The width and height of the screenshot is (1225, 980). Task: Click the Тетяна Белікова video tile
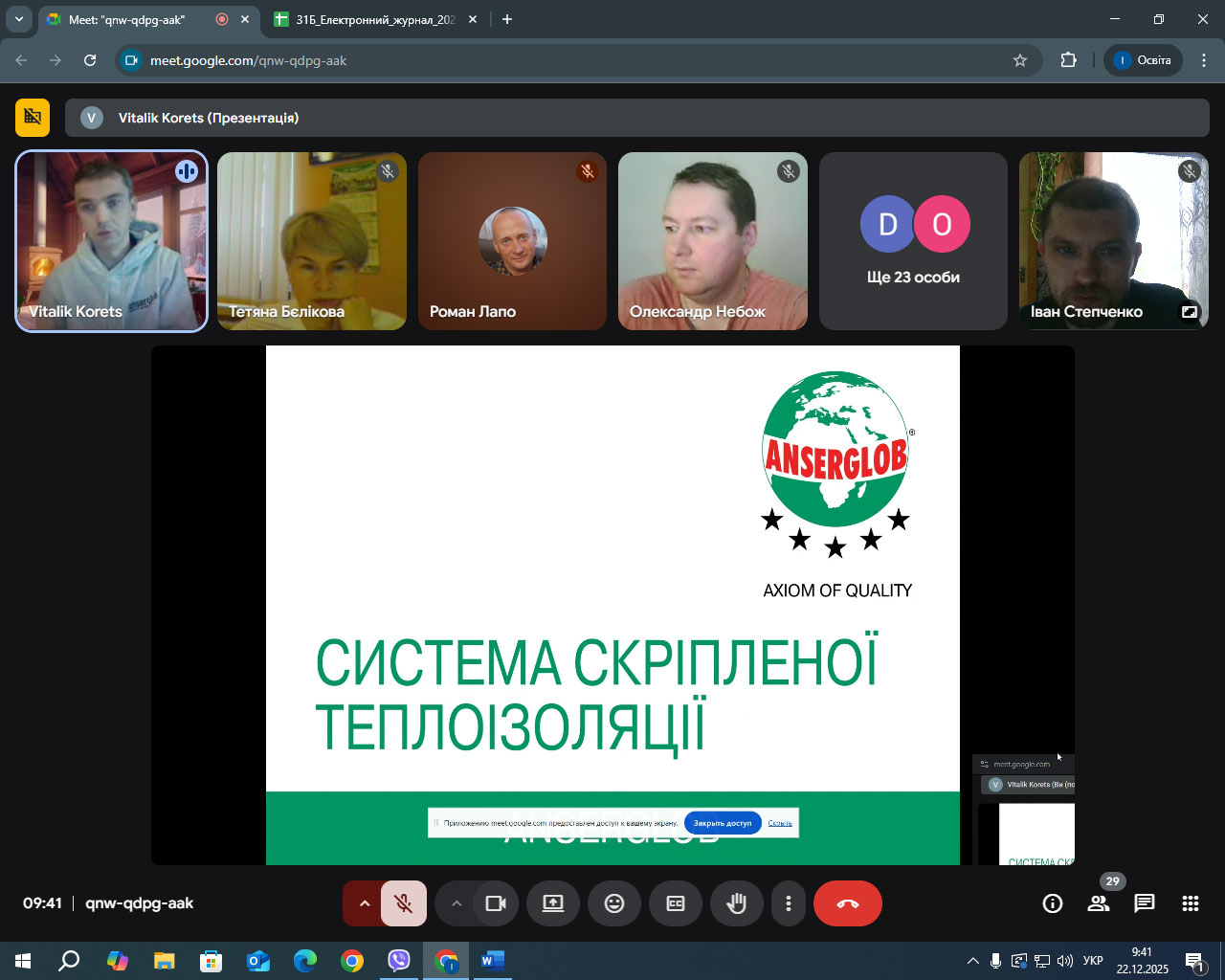pos(312,241)
